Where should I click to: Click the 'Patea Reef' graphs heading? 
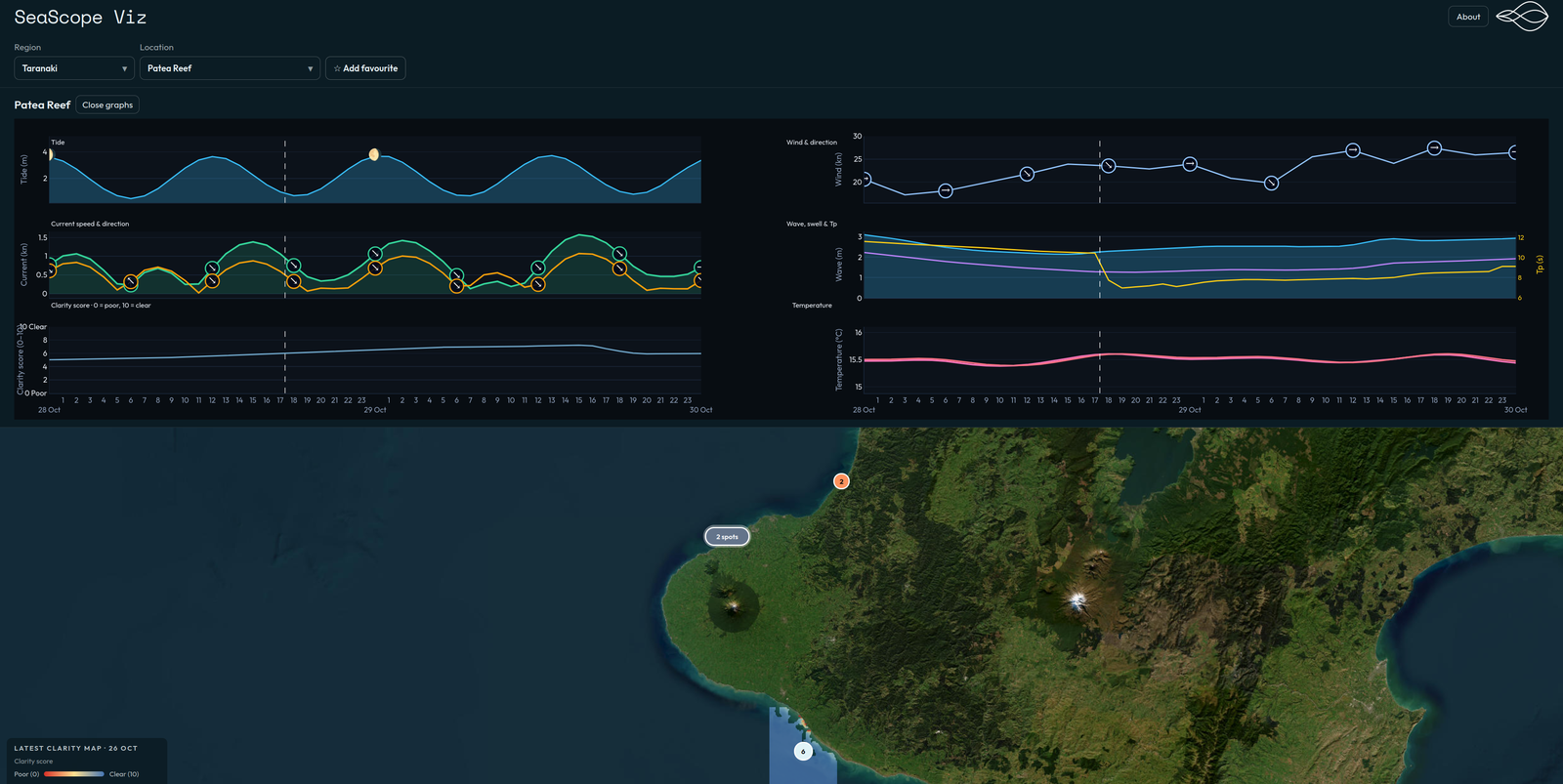pyautogui.click(x=42, y=104)
